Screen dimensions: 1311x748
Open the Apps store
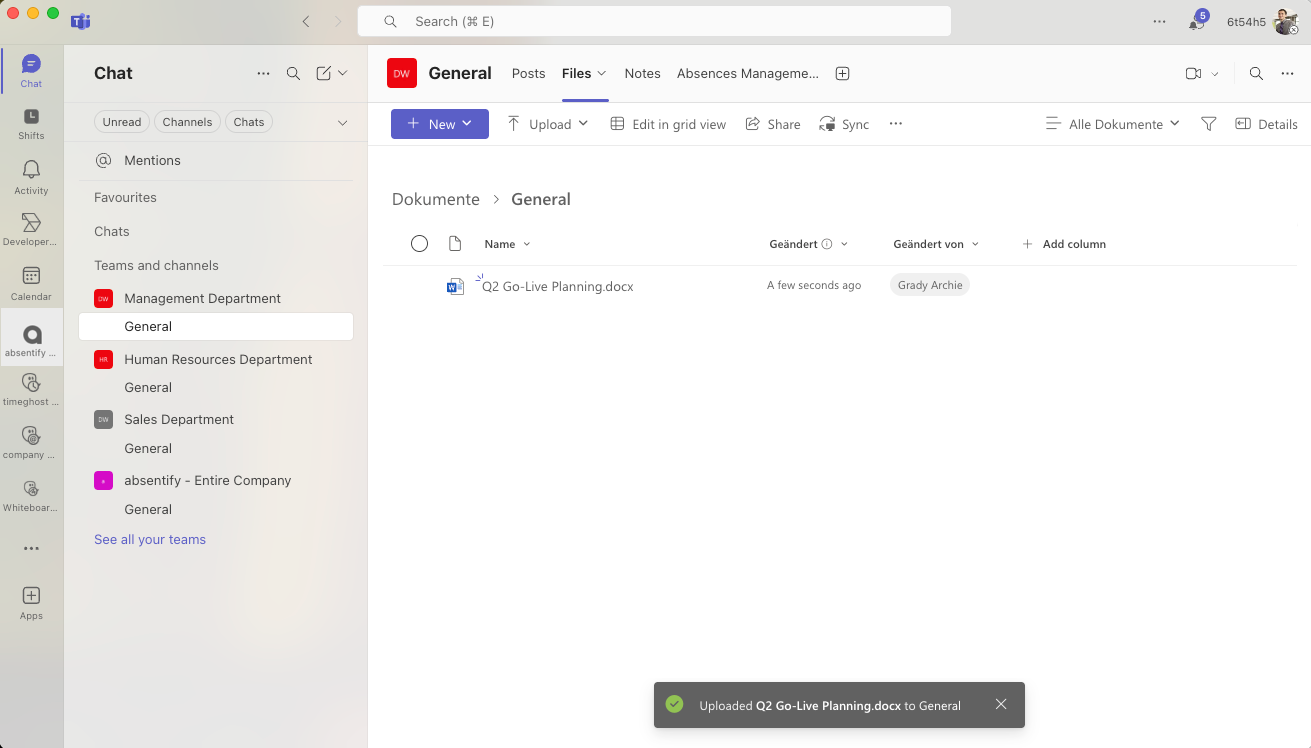pyautogui.click(x=31, y=603)
